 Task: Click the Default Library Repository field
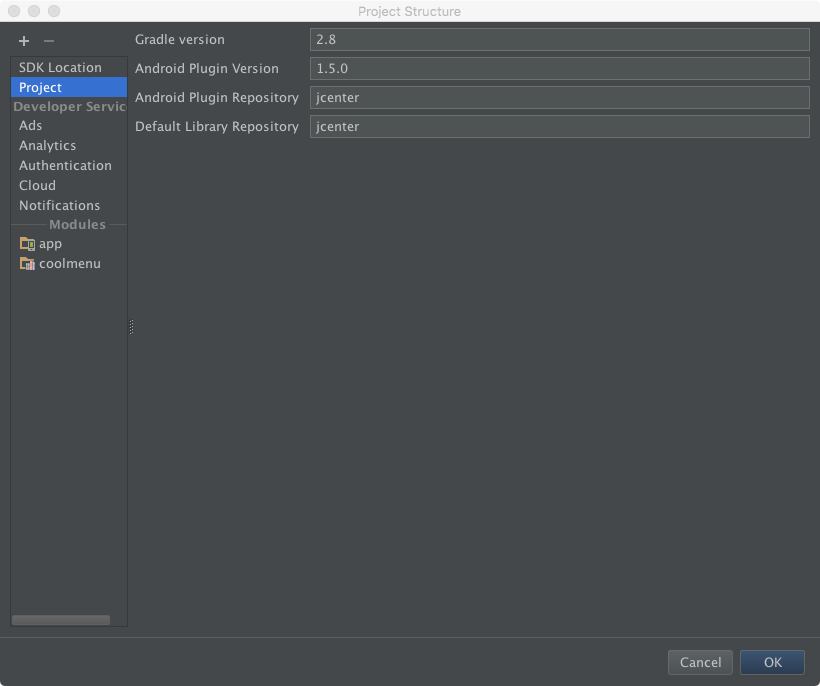(560, 127)
